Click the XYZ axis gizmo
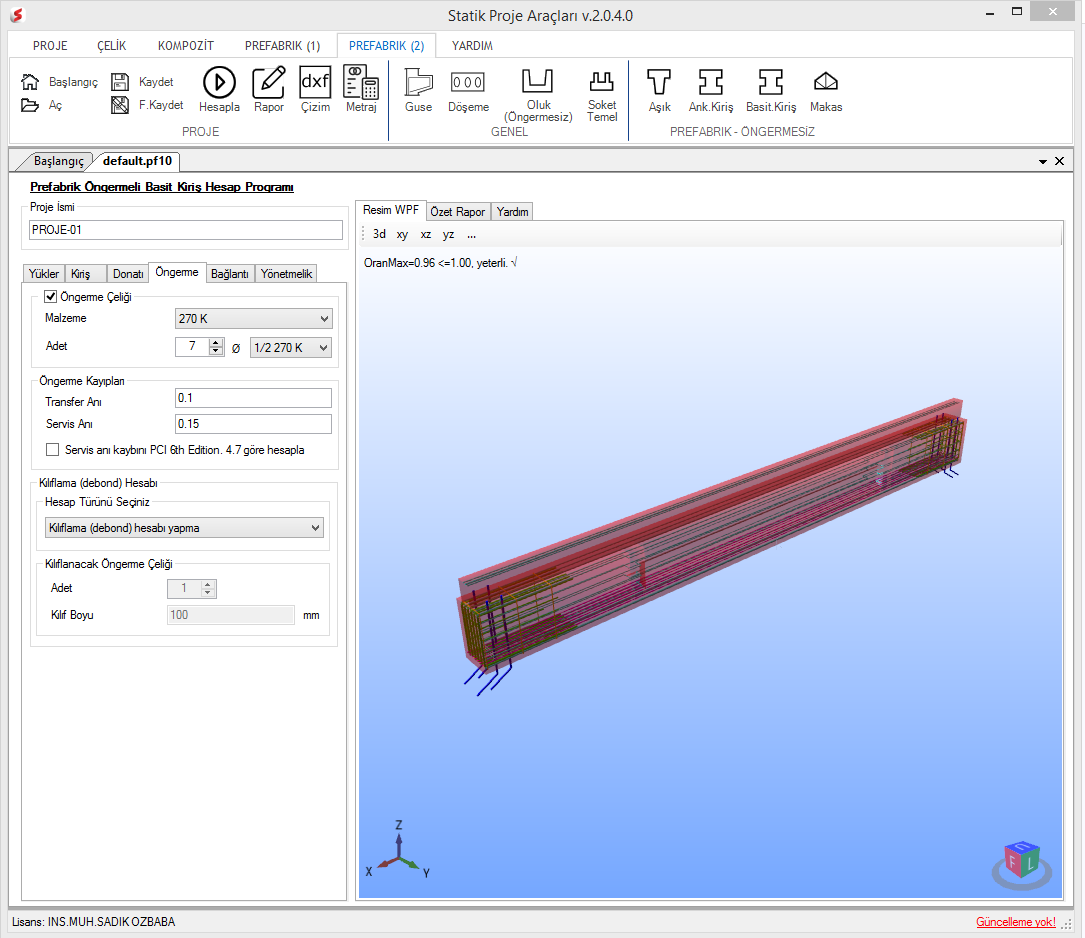Image resolution: width=1085 pixels, height=938 pixels. point(399,850)
